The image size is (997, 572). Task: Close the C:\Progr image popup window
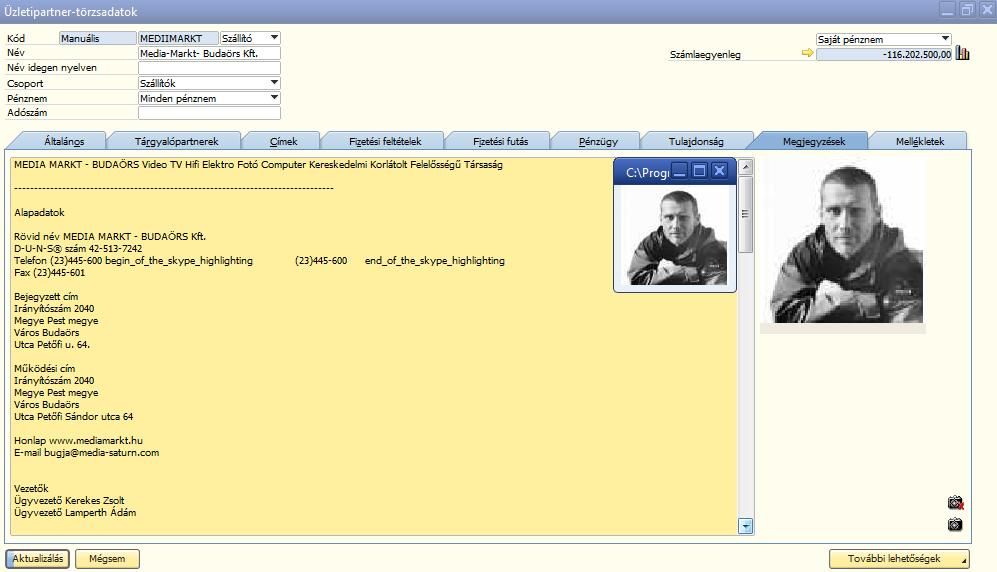pos(719,171)
